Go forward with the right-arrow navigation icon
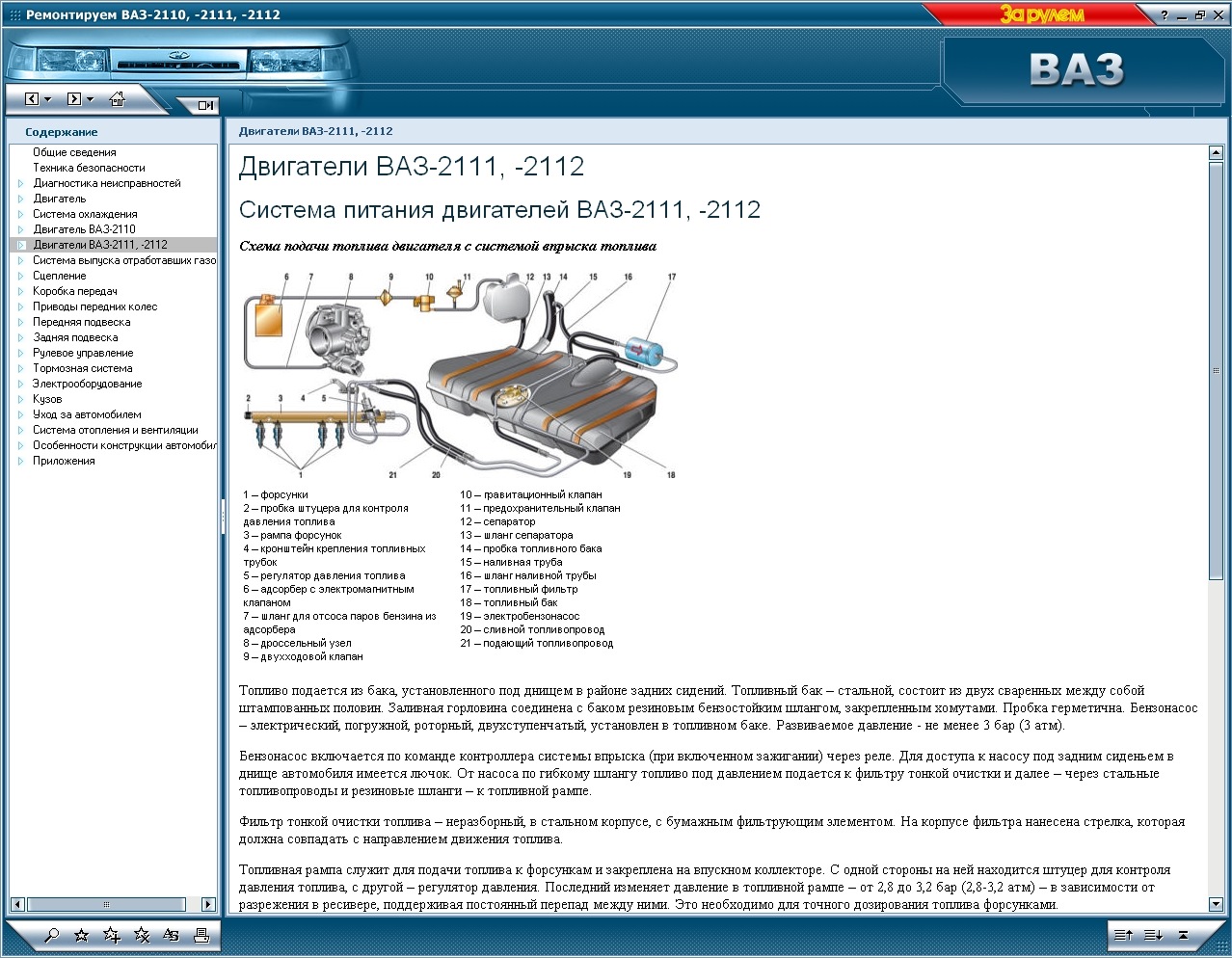 74,98
